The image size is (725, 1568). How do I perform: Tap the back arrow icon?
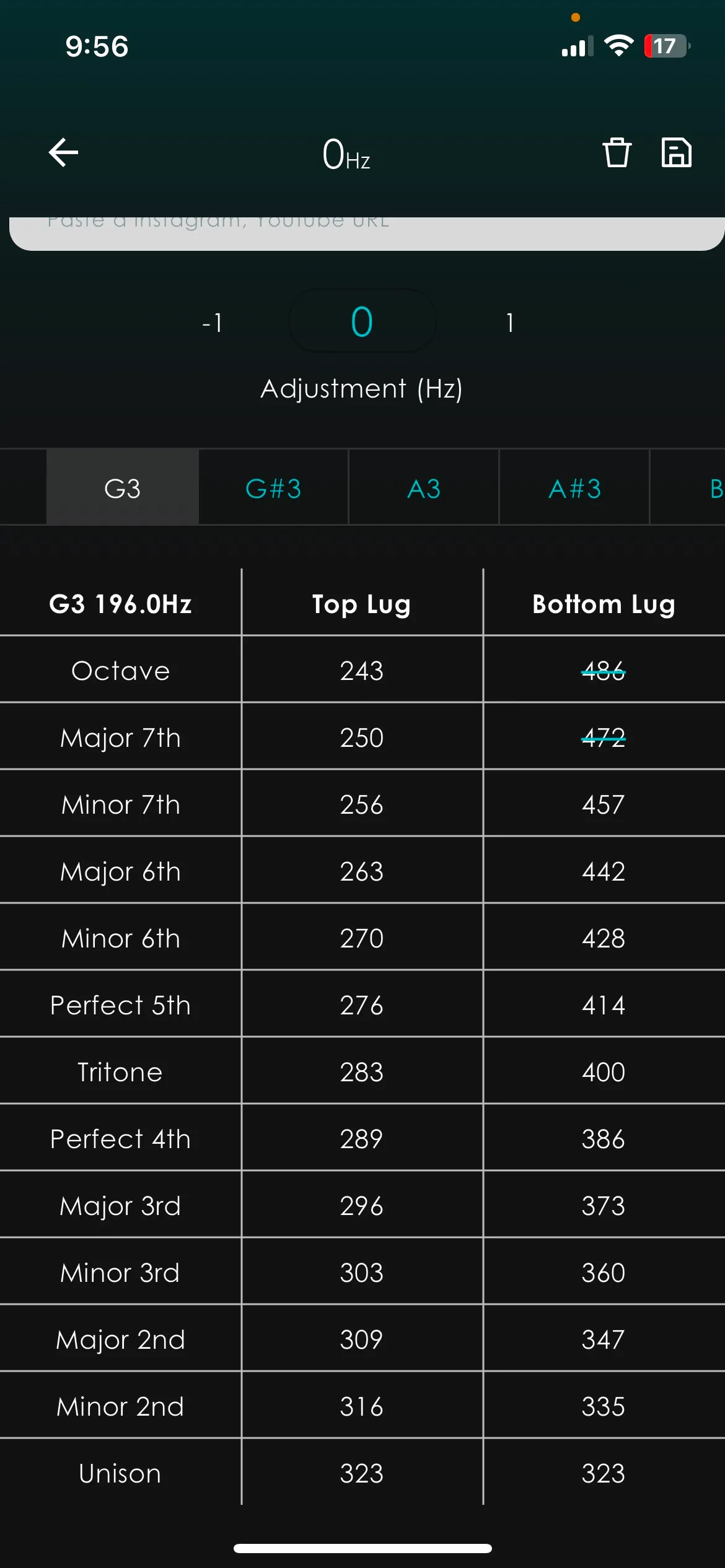coord(63,152)
